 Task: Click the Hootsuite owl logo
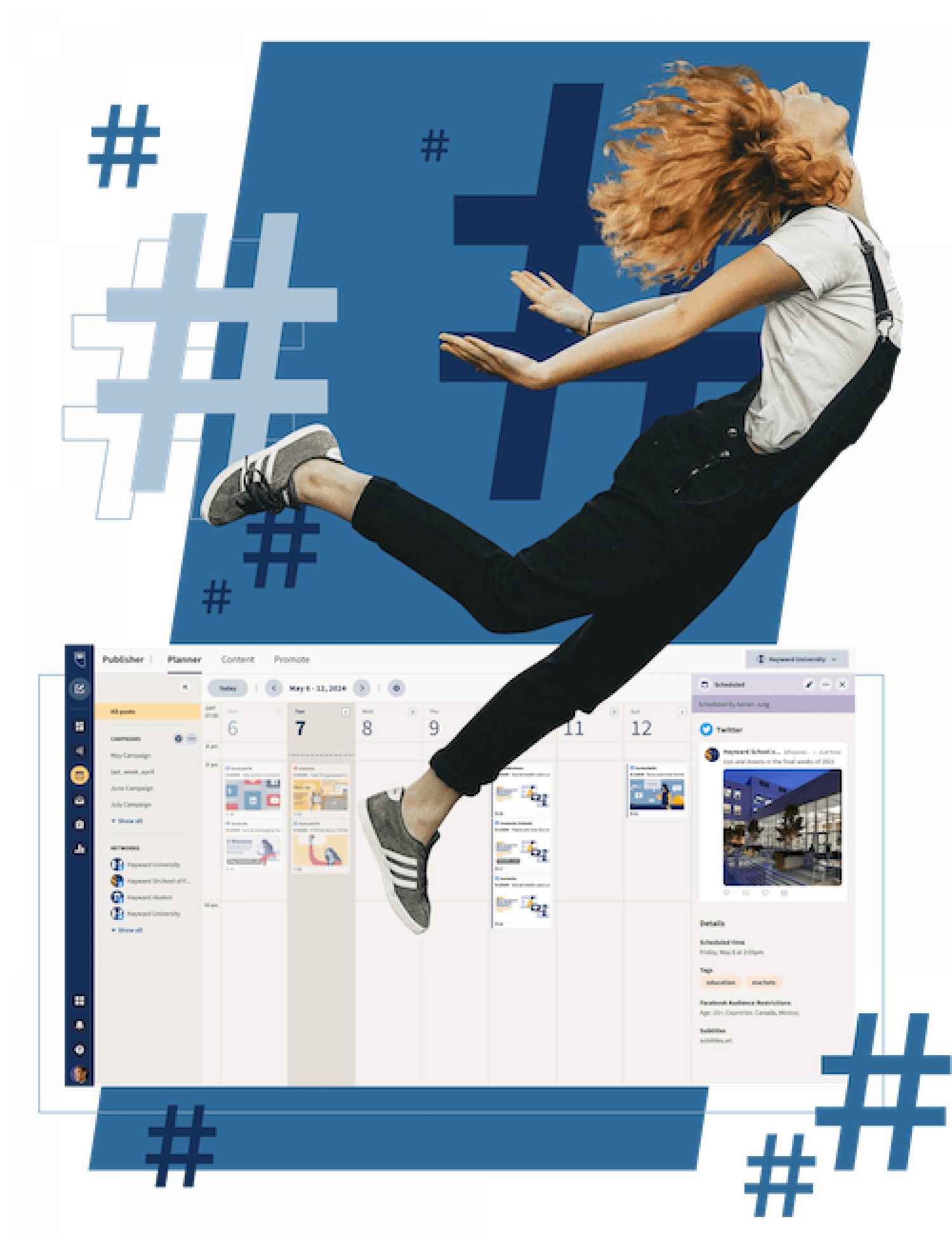point(79,659)
